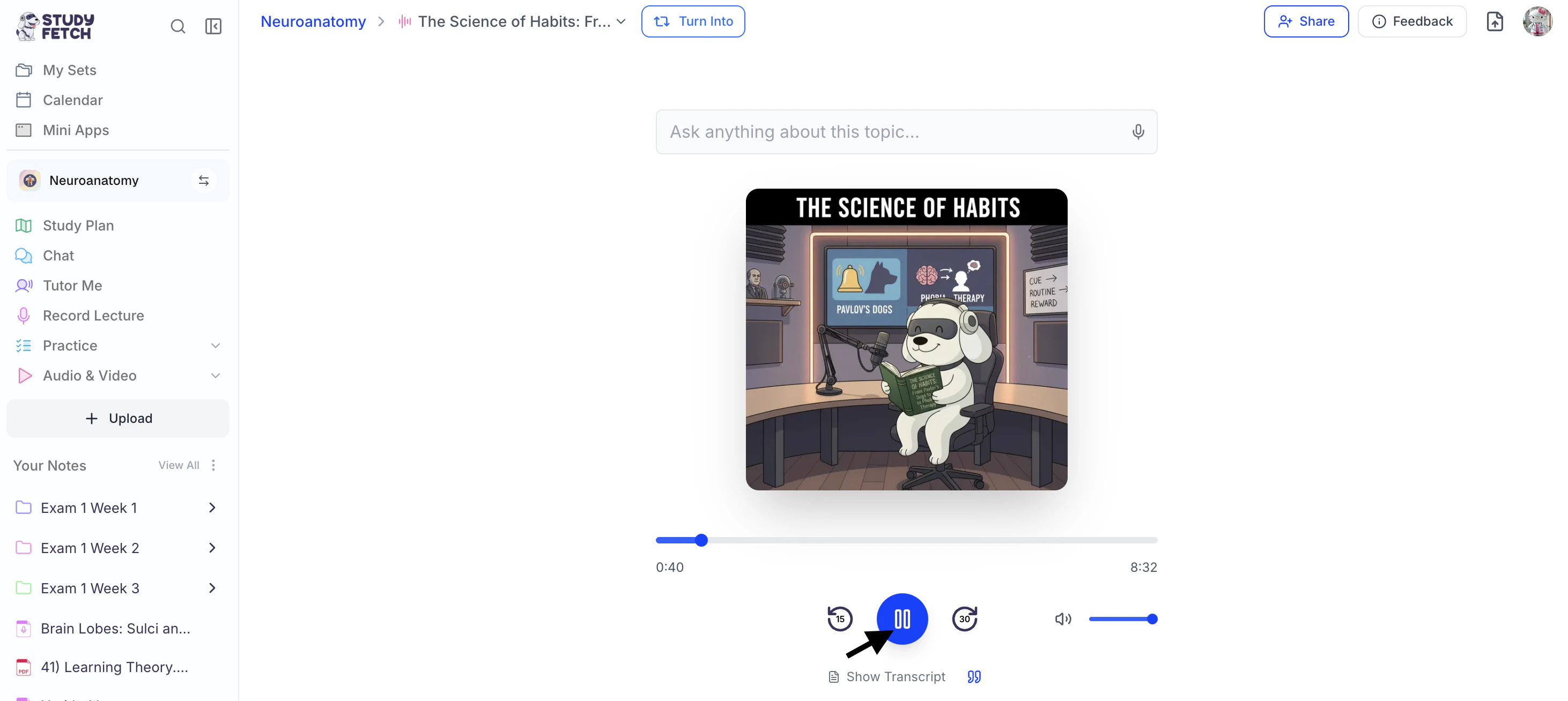The height and width of the screenshot is (701, 1568).
Task: Expand the Practice submenu
Action: point(215,346)
